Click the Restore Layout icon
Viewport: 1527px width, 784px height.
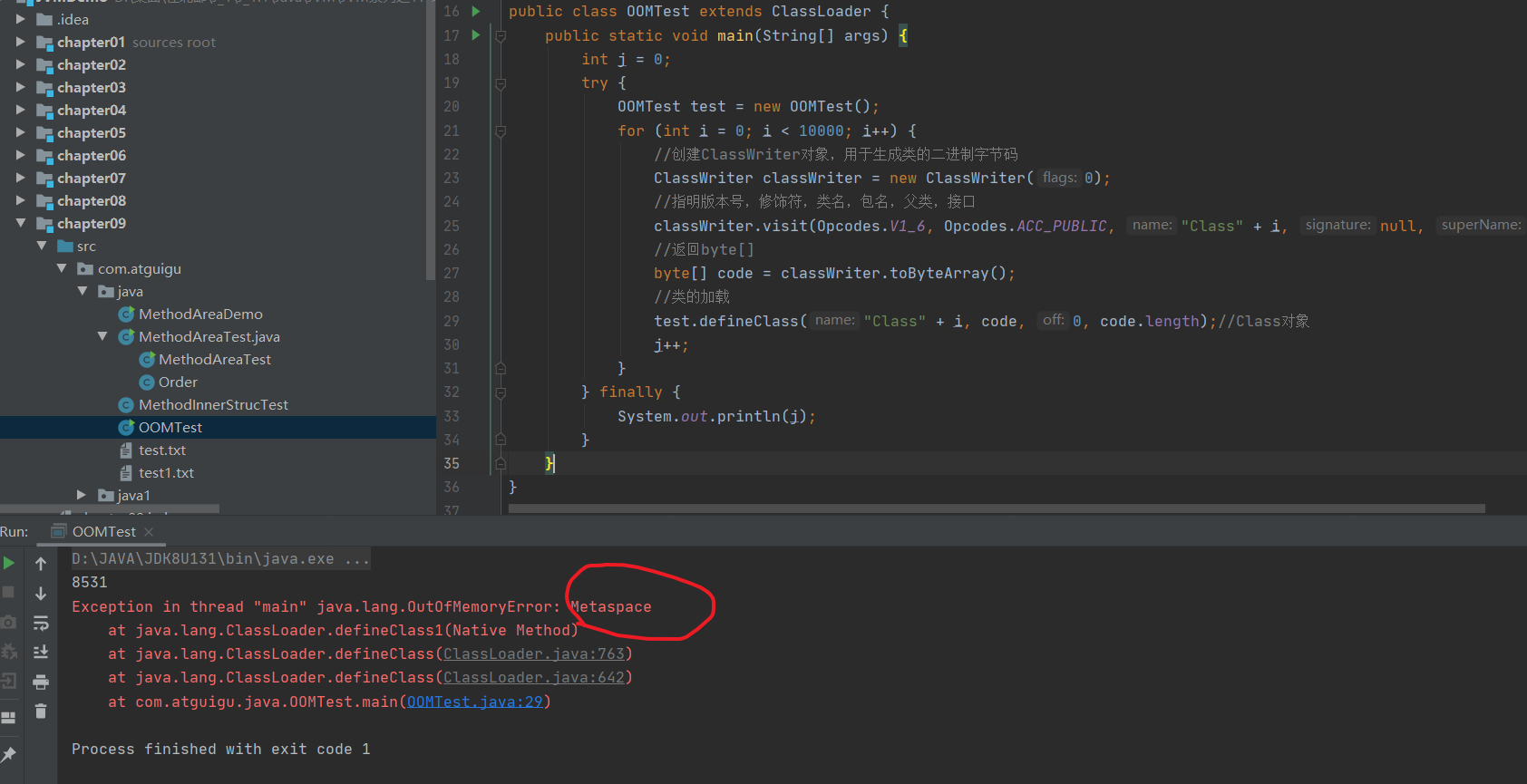(9, 718)
